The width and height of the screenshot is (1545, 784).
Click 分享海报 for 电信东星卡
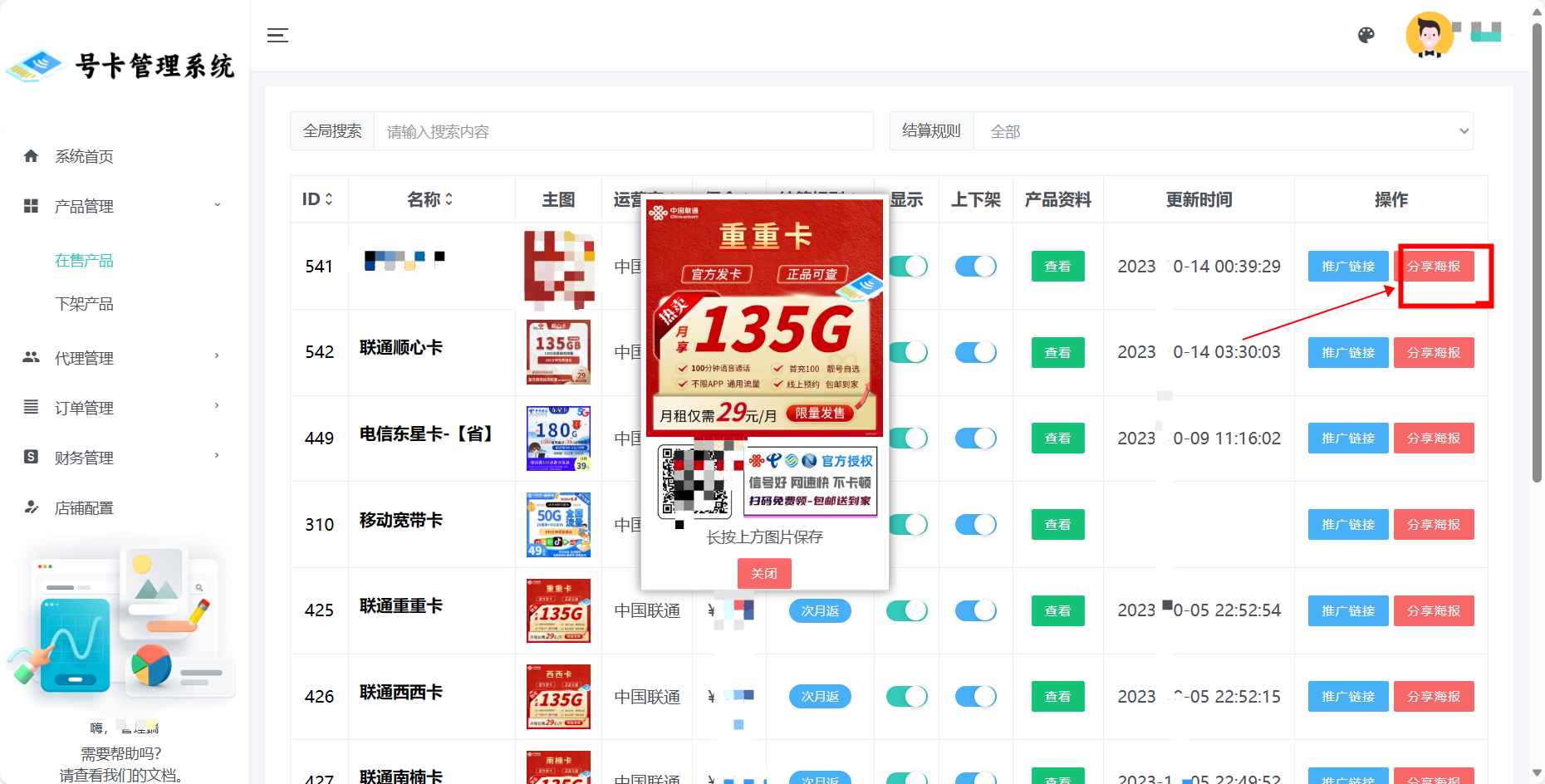[1434, 438]
